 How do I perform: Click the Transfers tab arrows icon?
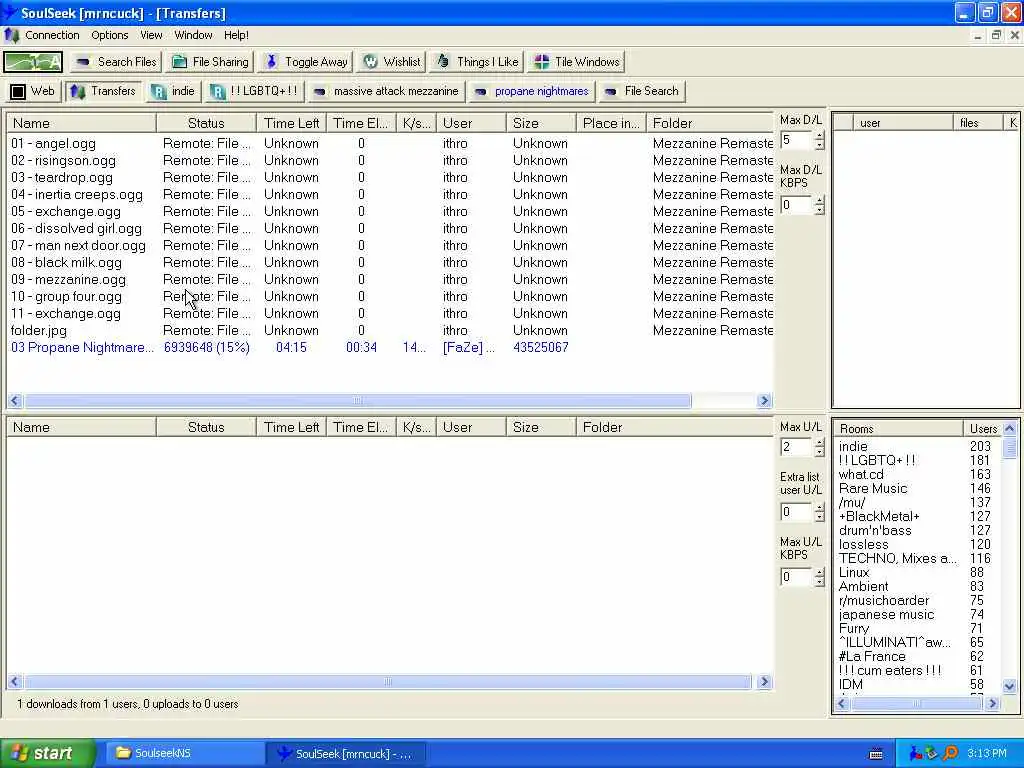[x=78, y=91]
